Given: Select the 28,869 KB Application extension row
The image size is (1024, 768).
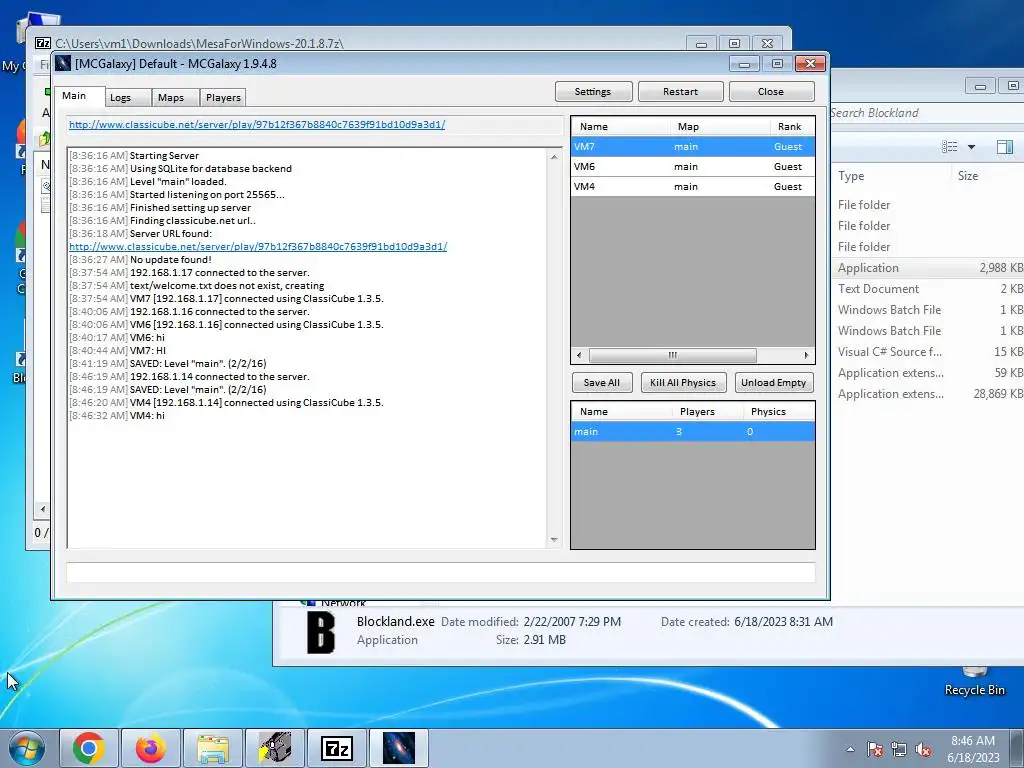Looking at the screenshot, I should click(x=928, y=394).
